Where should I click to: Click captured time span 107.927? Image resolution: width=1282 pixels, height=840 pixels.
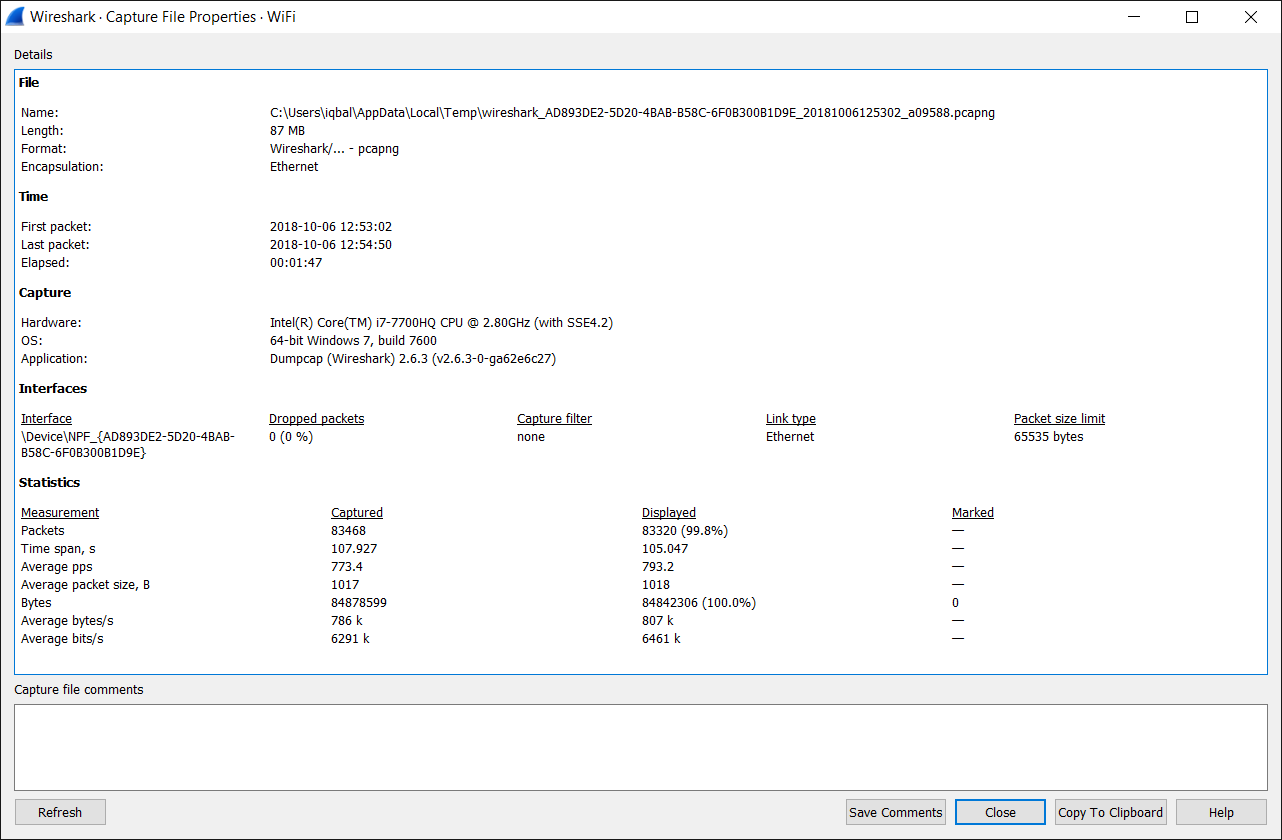tap(354, 549)
